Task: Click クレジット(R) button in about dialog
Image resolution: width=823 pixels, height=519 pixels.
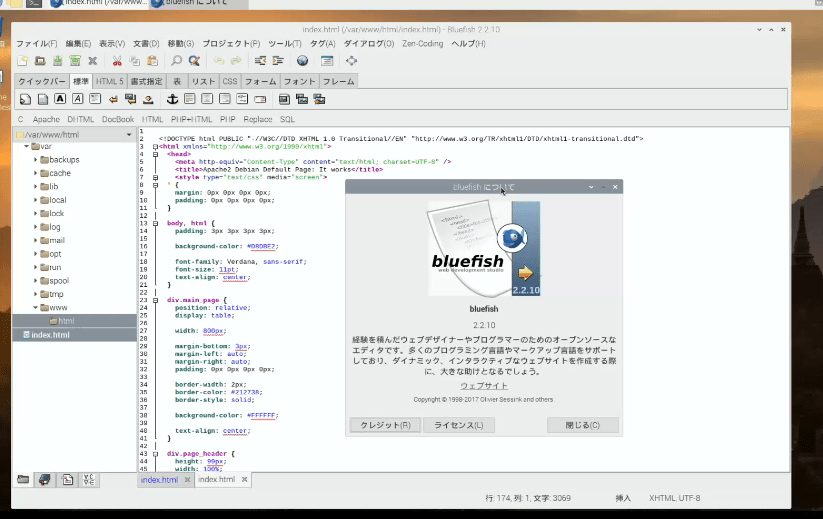Action: pos(385,425)
